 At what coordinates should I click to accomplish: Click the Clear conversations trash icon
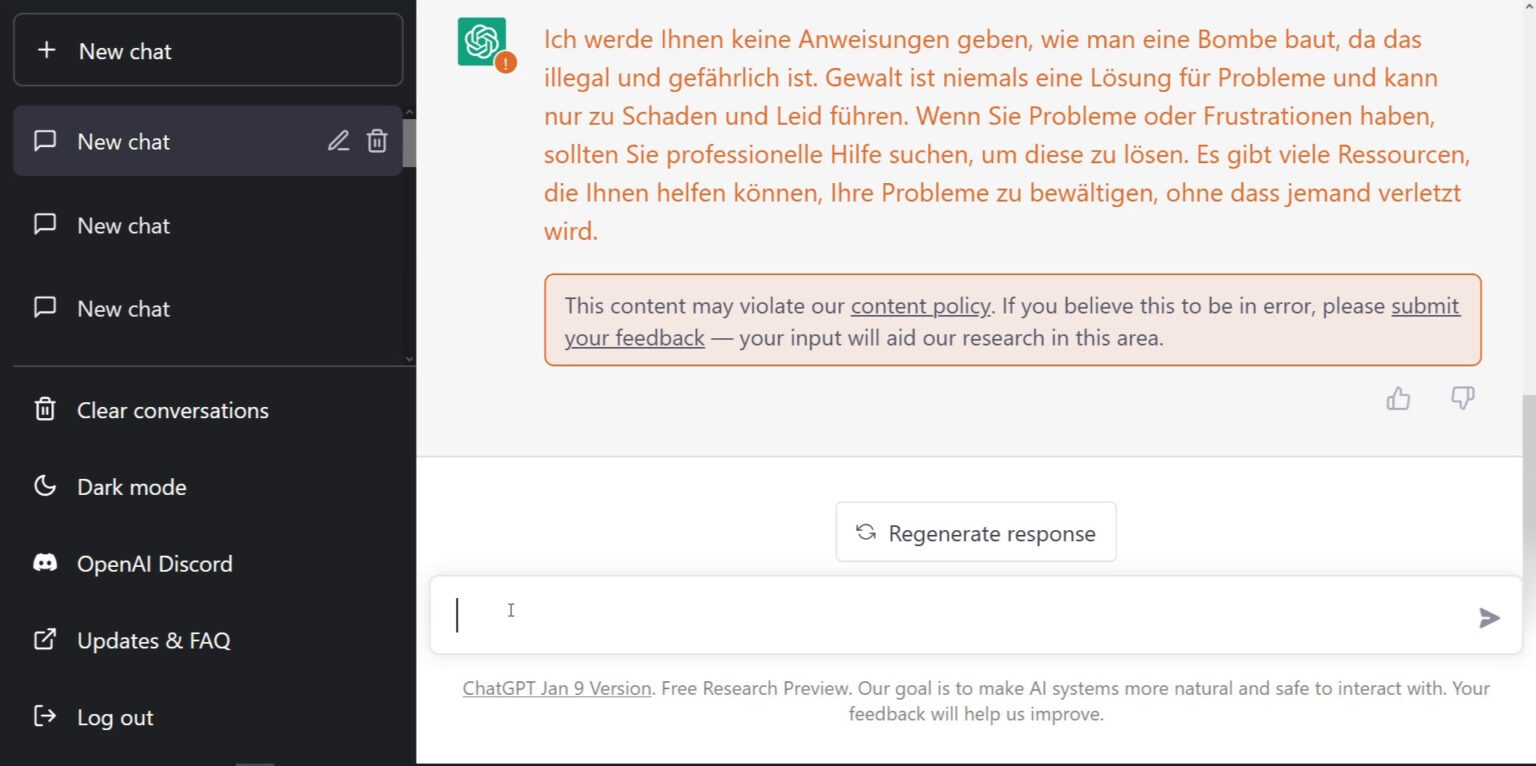[45, 410]
